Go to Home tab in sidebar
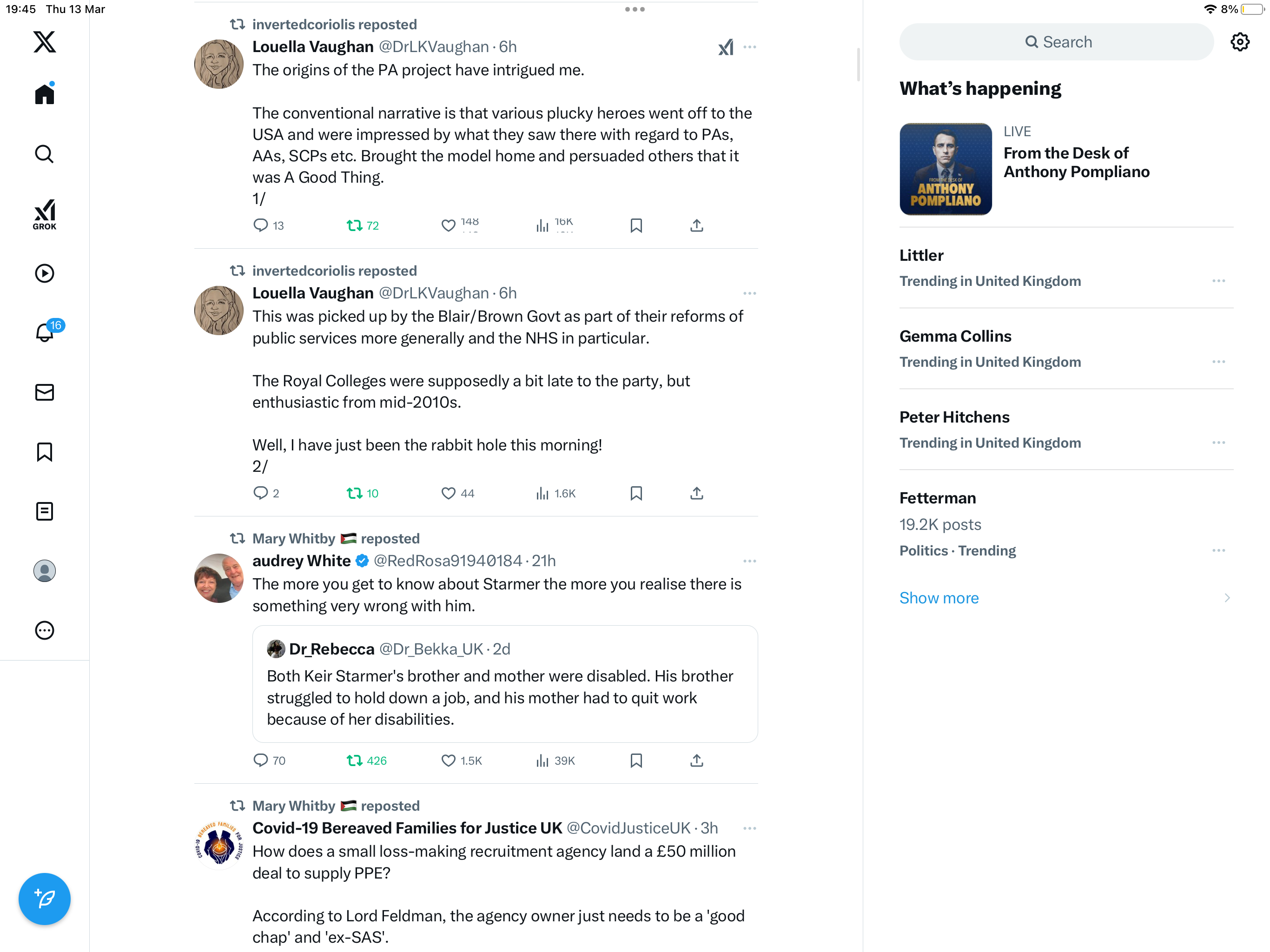This screenshot has height=952, width=1270. [44, 93]
